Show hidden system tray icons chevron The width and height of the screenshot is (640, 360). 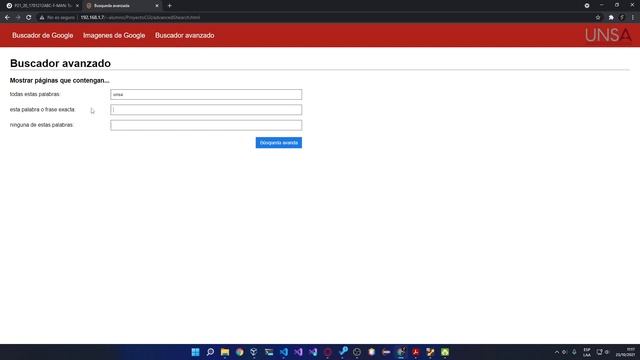[556, 352]
